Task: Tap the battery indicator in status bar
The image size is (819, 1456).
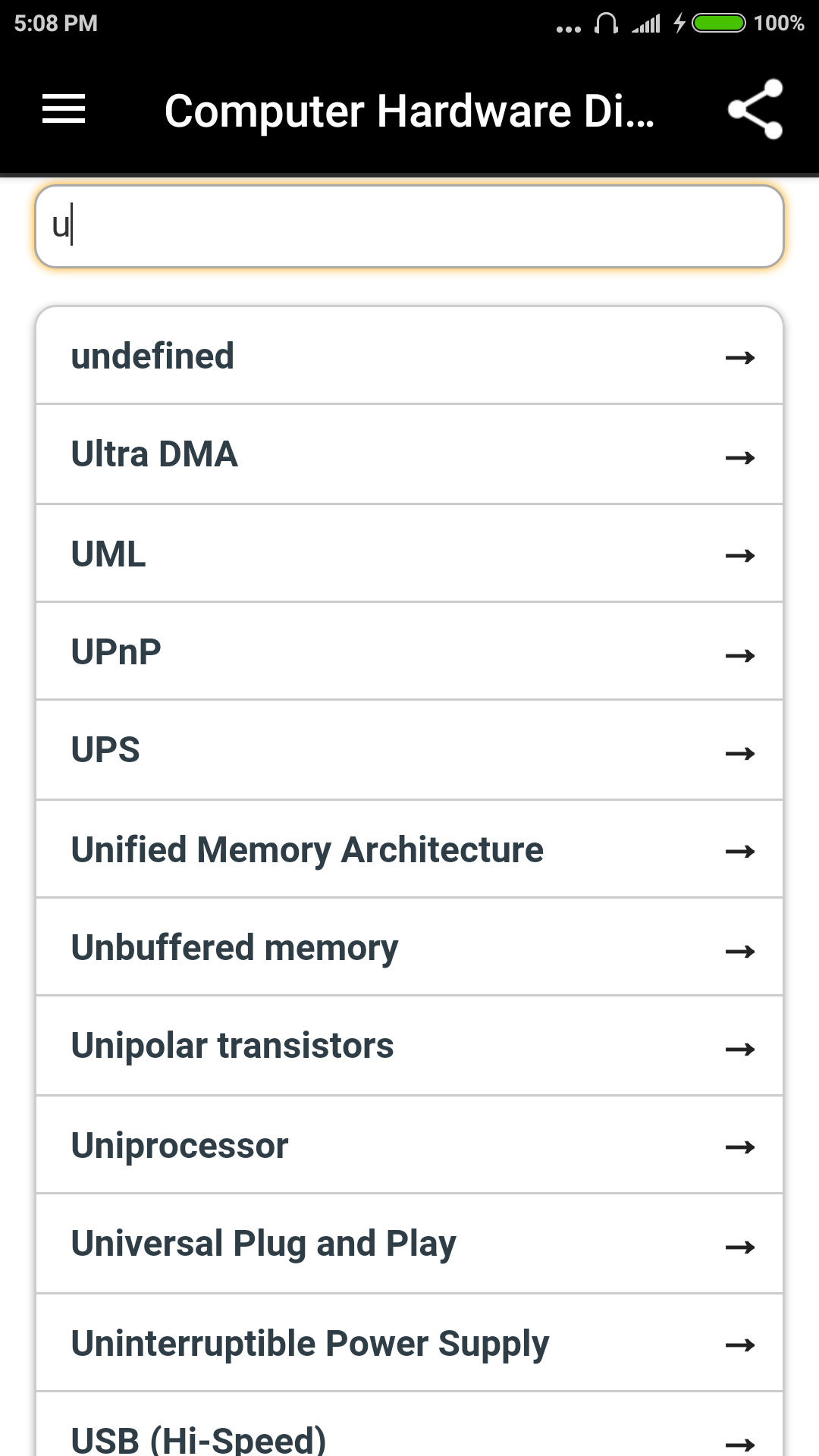Action: pyautogui.click(x=718, y=24)
